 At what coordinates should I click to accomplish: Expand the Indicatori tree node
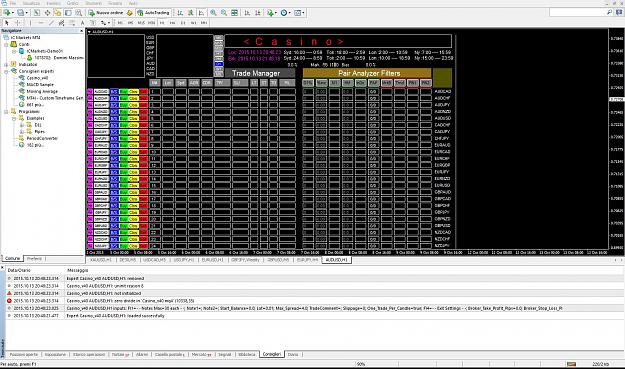6,64
